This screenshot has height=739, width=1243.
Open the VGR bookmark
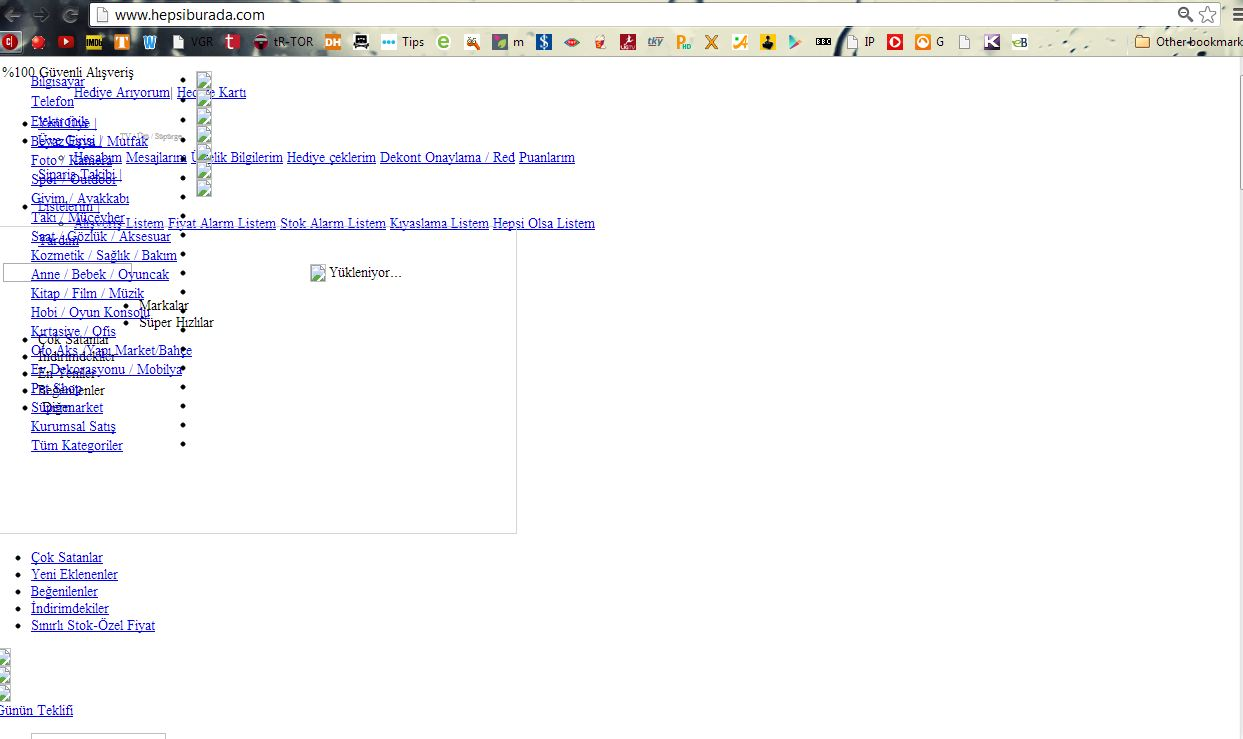click(x=193, y=42)
